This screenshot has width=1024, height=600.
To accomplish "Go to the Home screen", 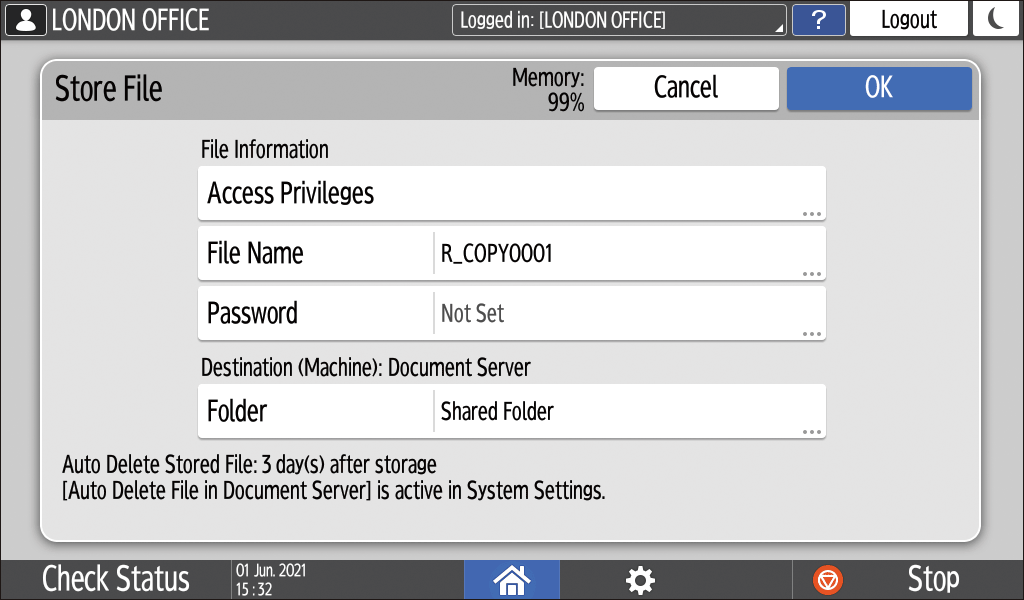I will (512, 579).
